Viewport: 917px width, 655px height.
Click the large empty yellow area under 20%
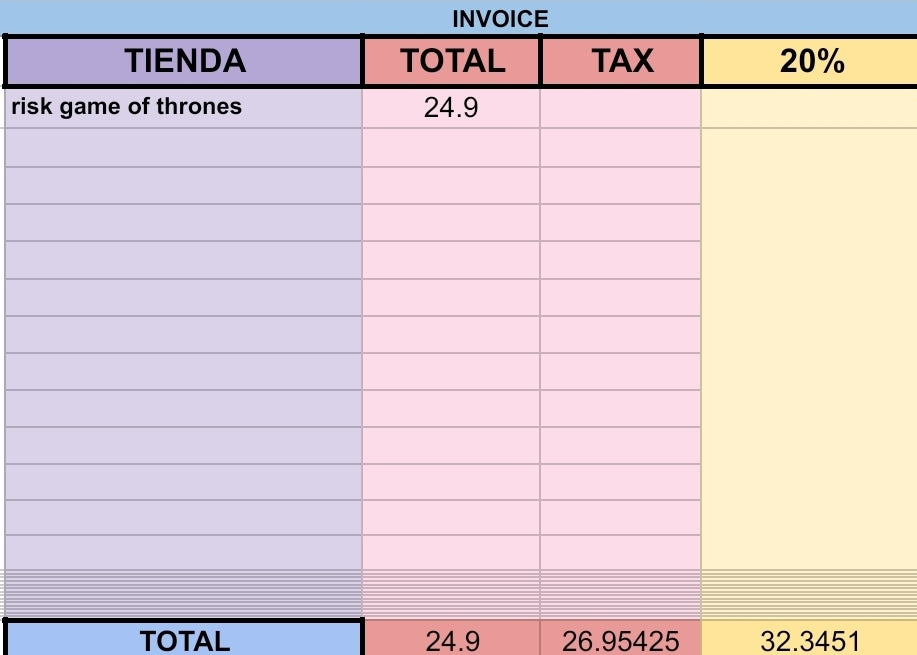tap(810, 350)
